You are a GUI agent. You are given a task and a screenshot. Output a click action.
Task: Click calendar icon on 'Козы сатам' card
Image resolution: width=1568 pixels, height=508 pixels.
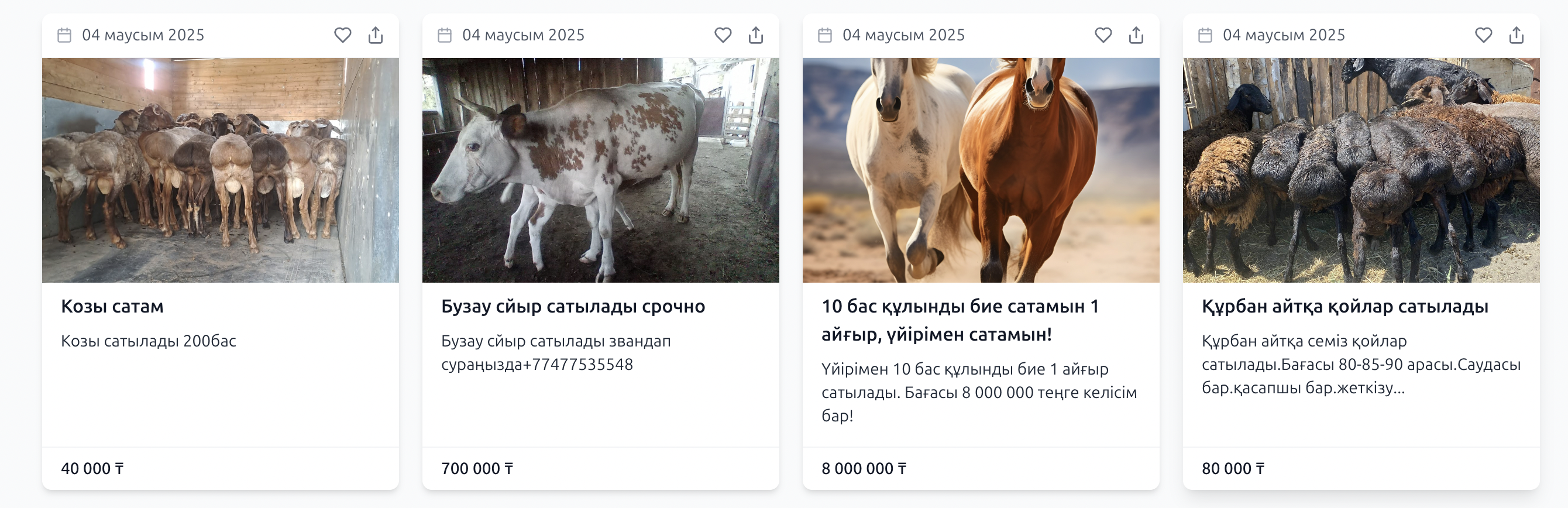[64, 35]
